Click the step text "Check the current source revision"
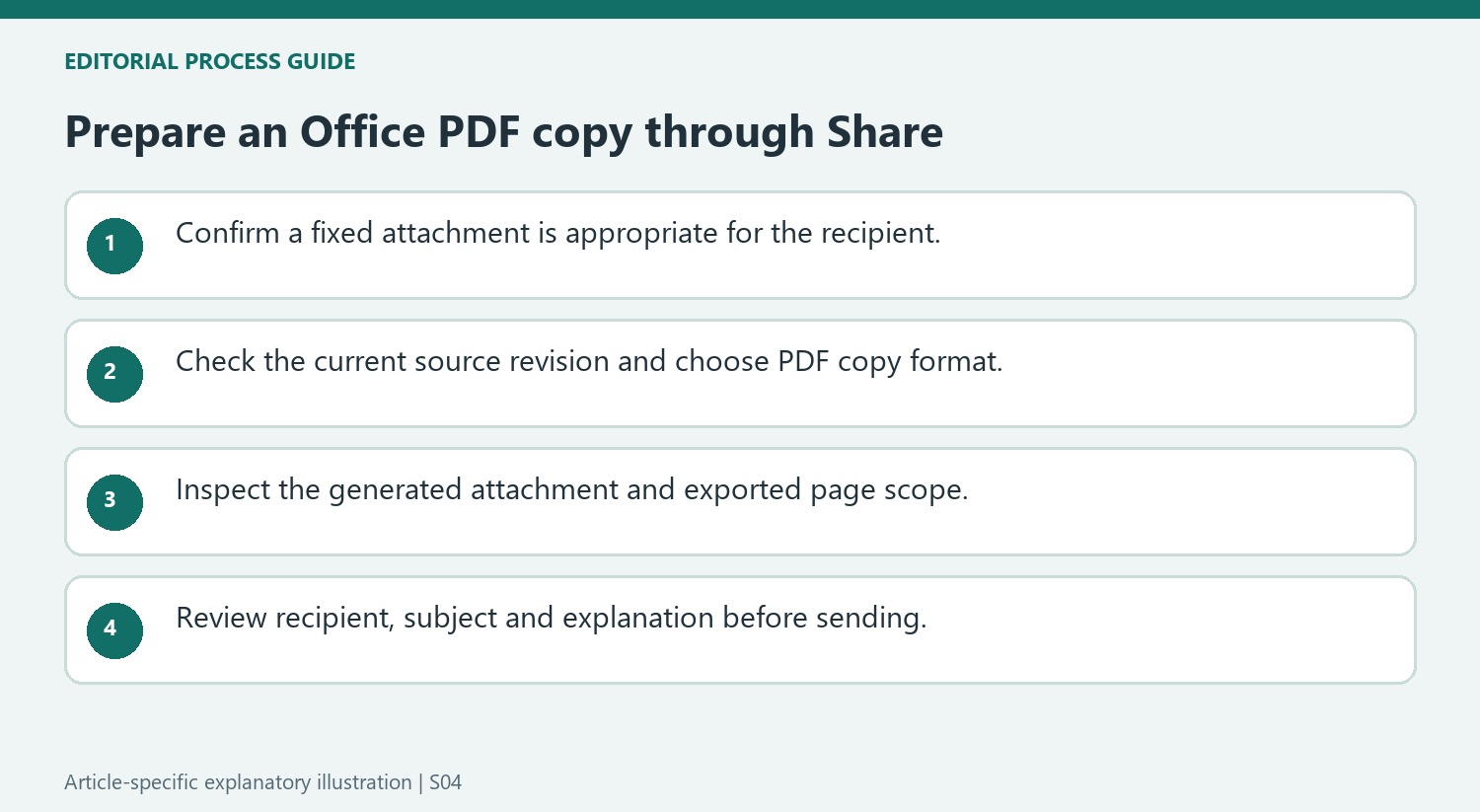Image resolution: width=1480 pixels, height=812 pixels. coord(393,361)
